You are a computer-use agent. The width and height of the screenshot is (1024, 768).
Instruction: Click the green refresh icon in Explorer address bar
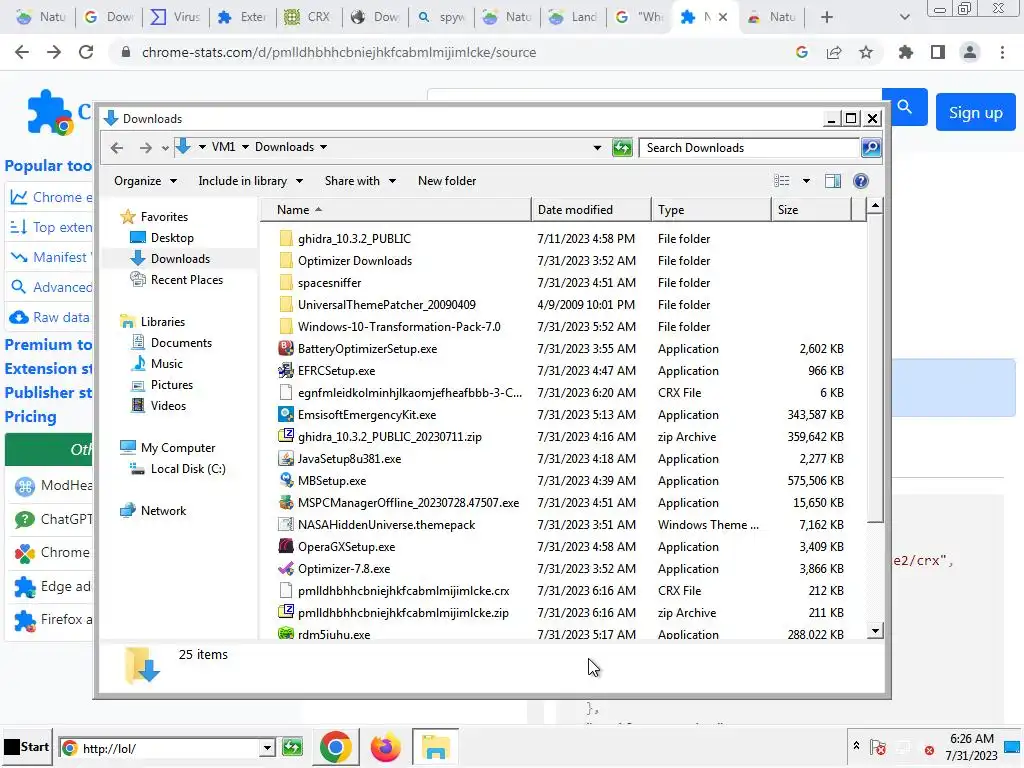coord(622,148)
